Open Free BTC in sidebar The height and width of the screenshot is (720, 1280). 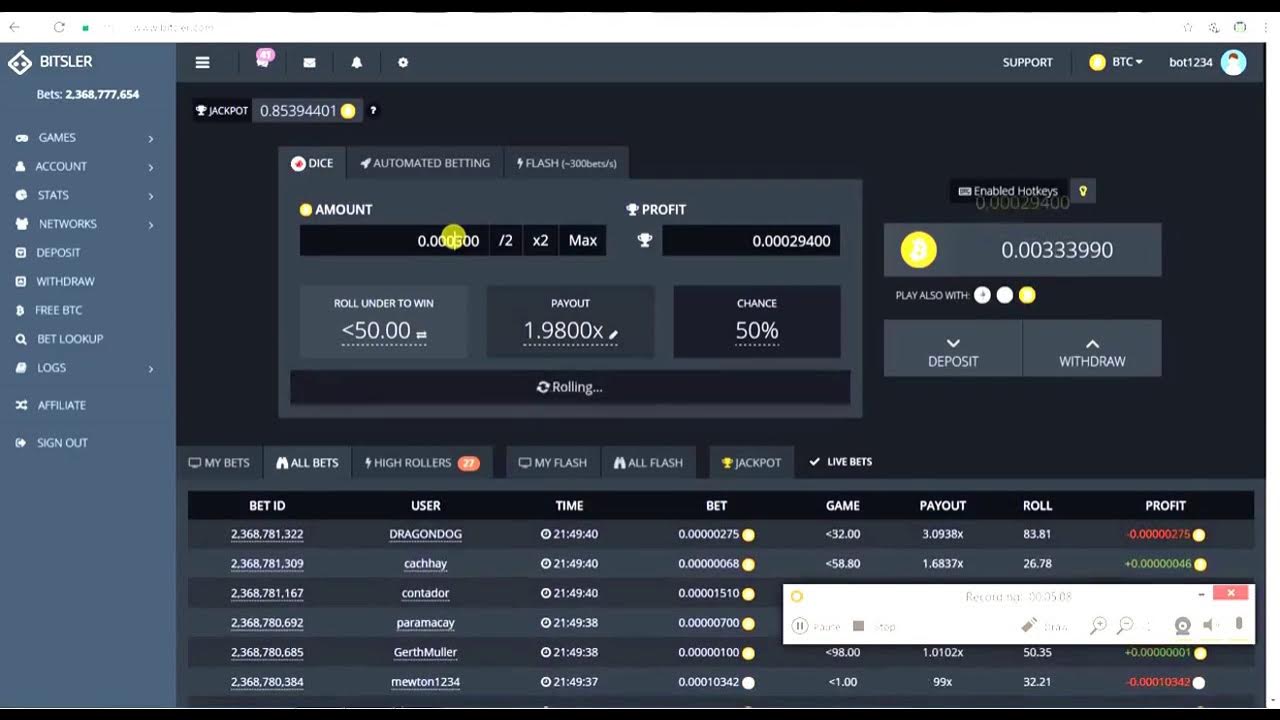pos(59,310)
